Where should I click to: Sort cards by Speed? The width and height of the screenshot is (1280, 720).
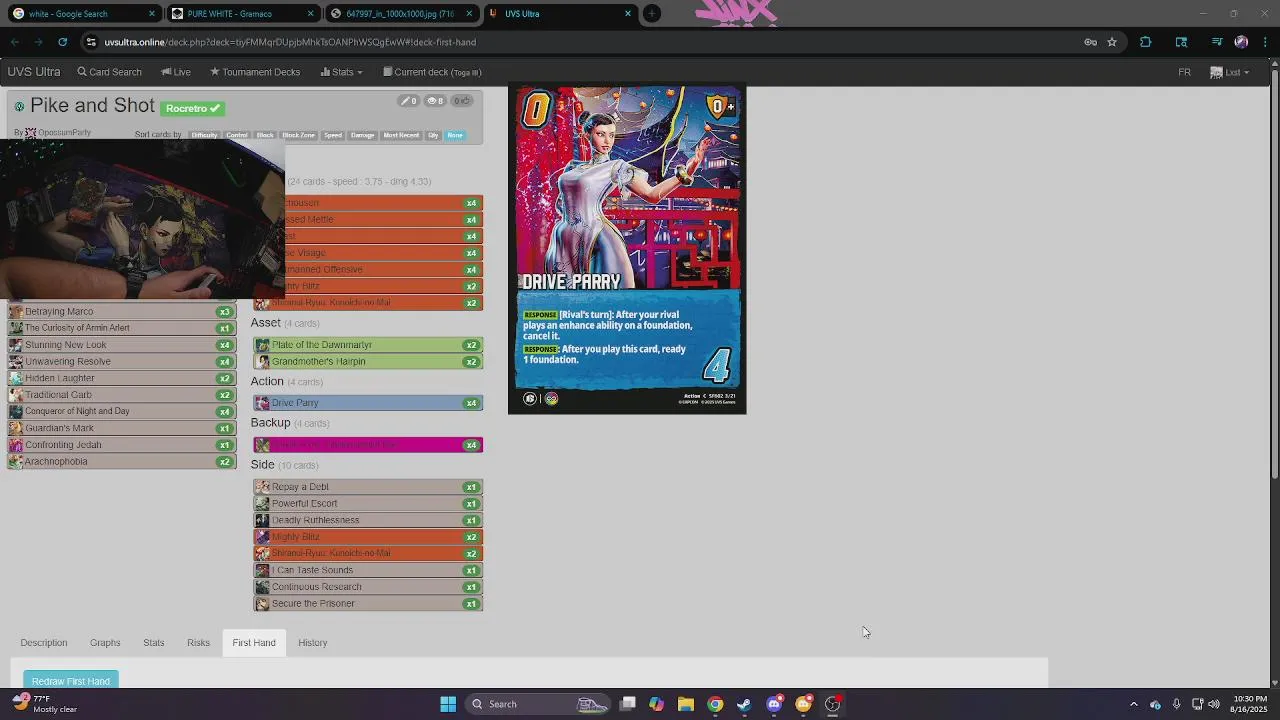coord(333,135)
